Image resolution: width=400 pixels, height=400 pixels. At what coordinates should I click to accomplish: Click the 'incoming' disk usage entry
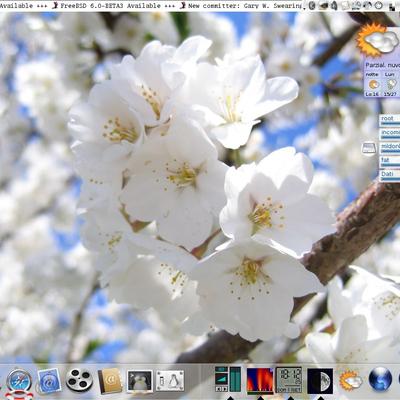click(x=390, y=134)
